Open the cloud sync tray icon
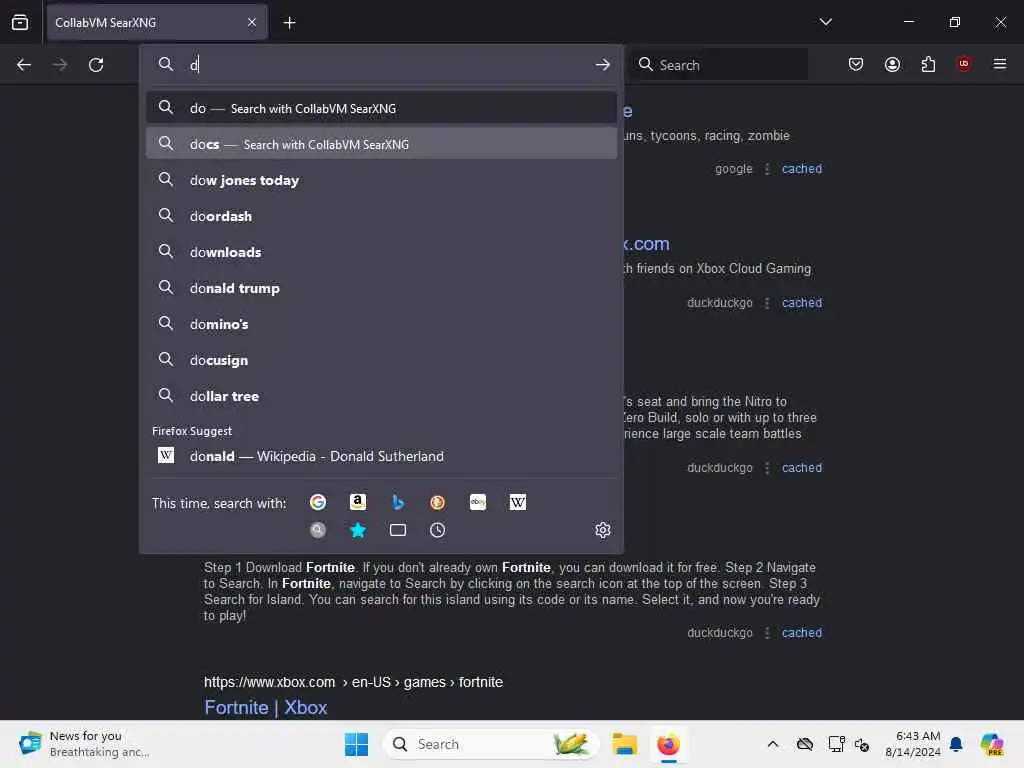 point(805,744)
